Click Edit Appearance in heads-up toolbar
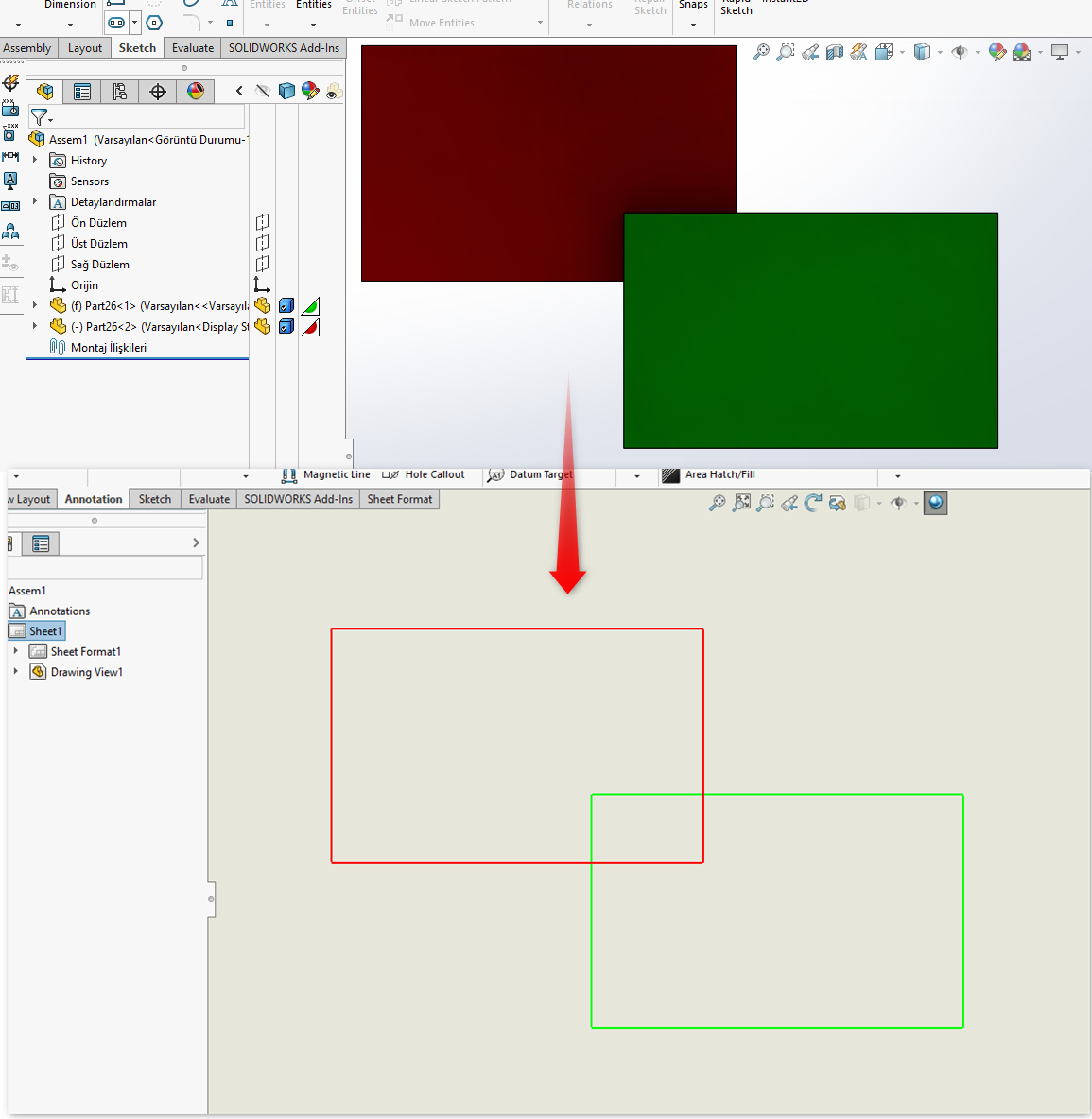Viewport: 1092px width, 1119px height. point(997,53)
